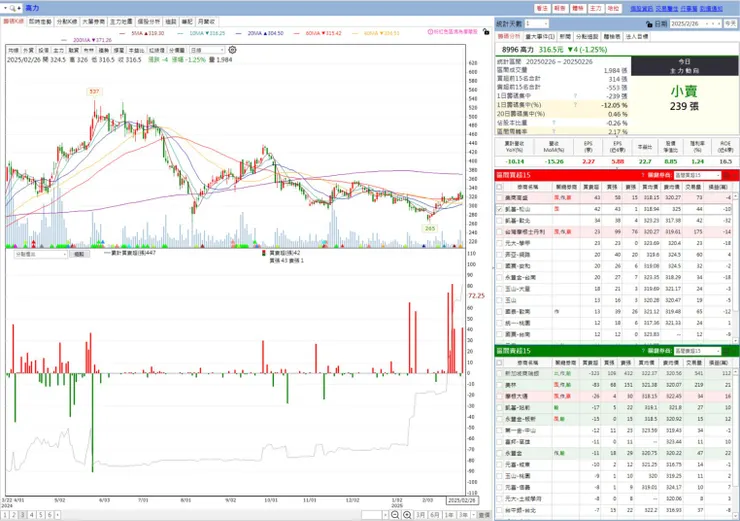The image size is (740, 521).
Task: Click the red 看法 button
Action: pyautogui.click(x=542, y=8)
